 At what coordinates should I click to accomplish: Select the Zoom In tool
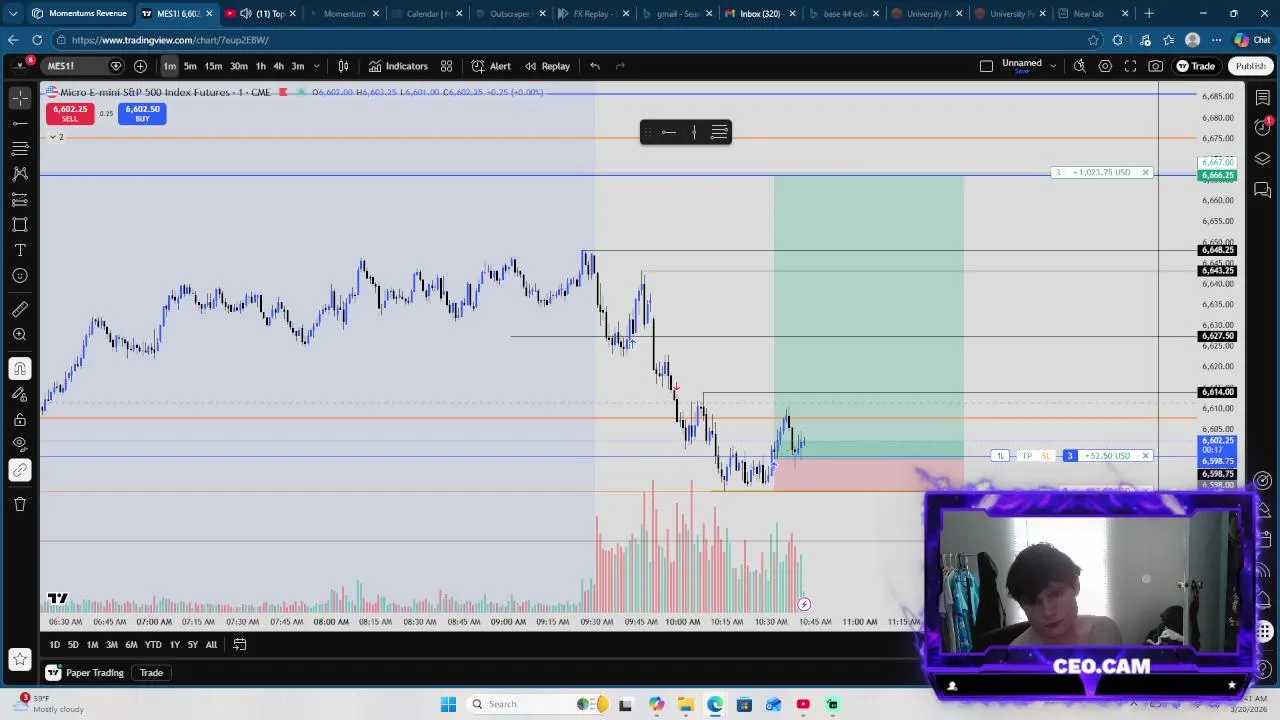coord(20,334)
